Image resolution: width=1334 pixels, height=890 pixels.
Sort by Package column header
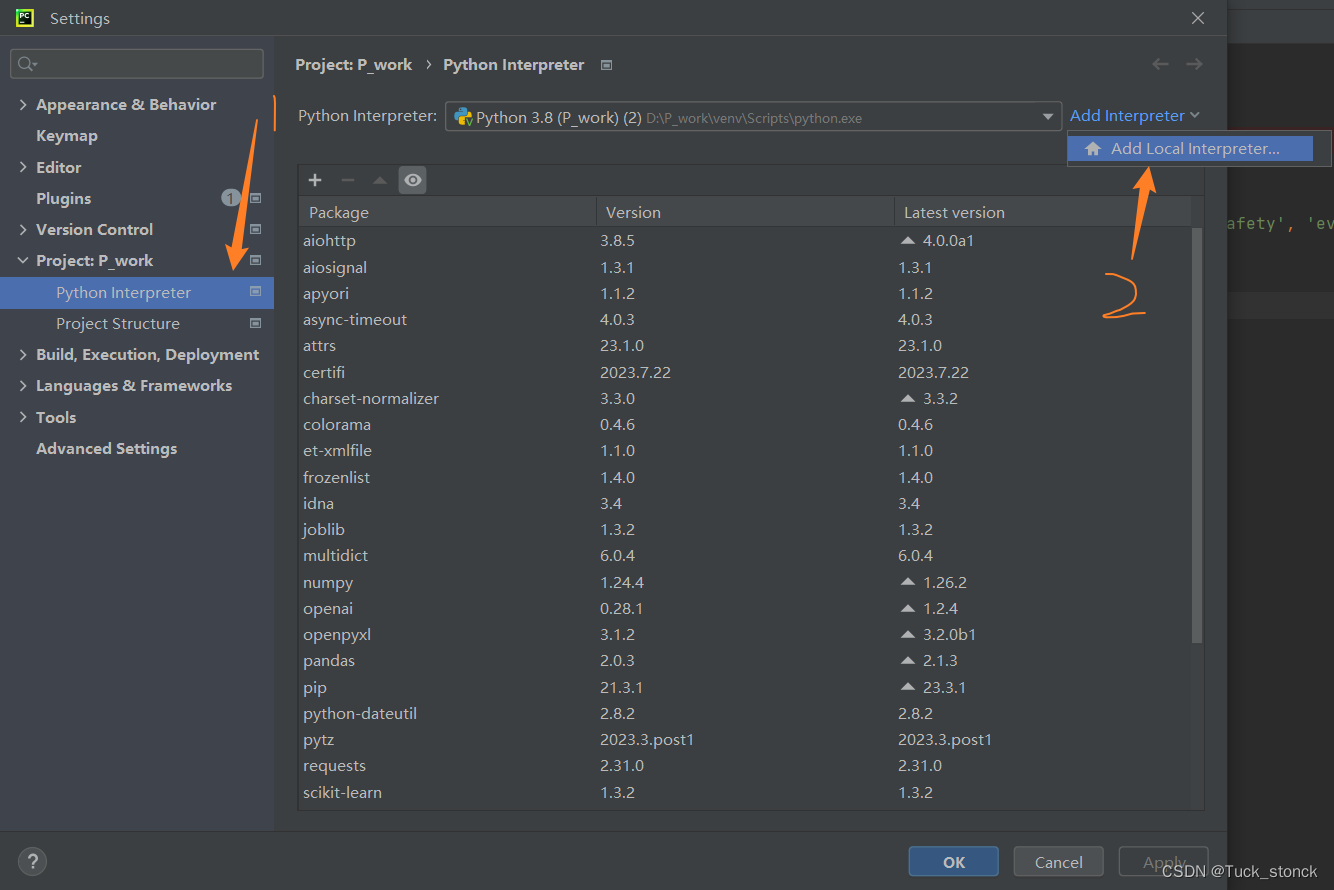pyautogui.click(x=447, y=212)
